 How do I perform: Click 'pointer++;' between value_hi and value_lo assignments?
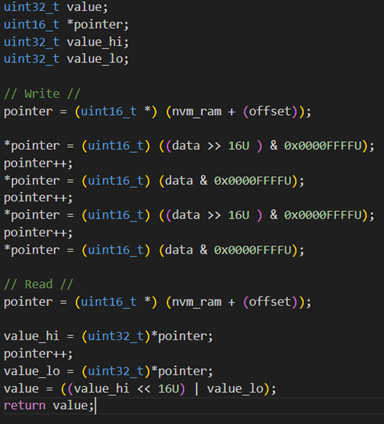(x=38, y=354)
